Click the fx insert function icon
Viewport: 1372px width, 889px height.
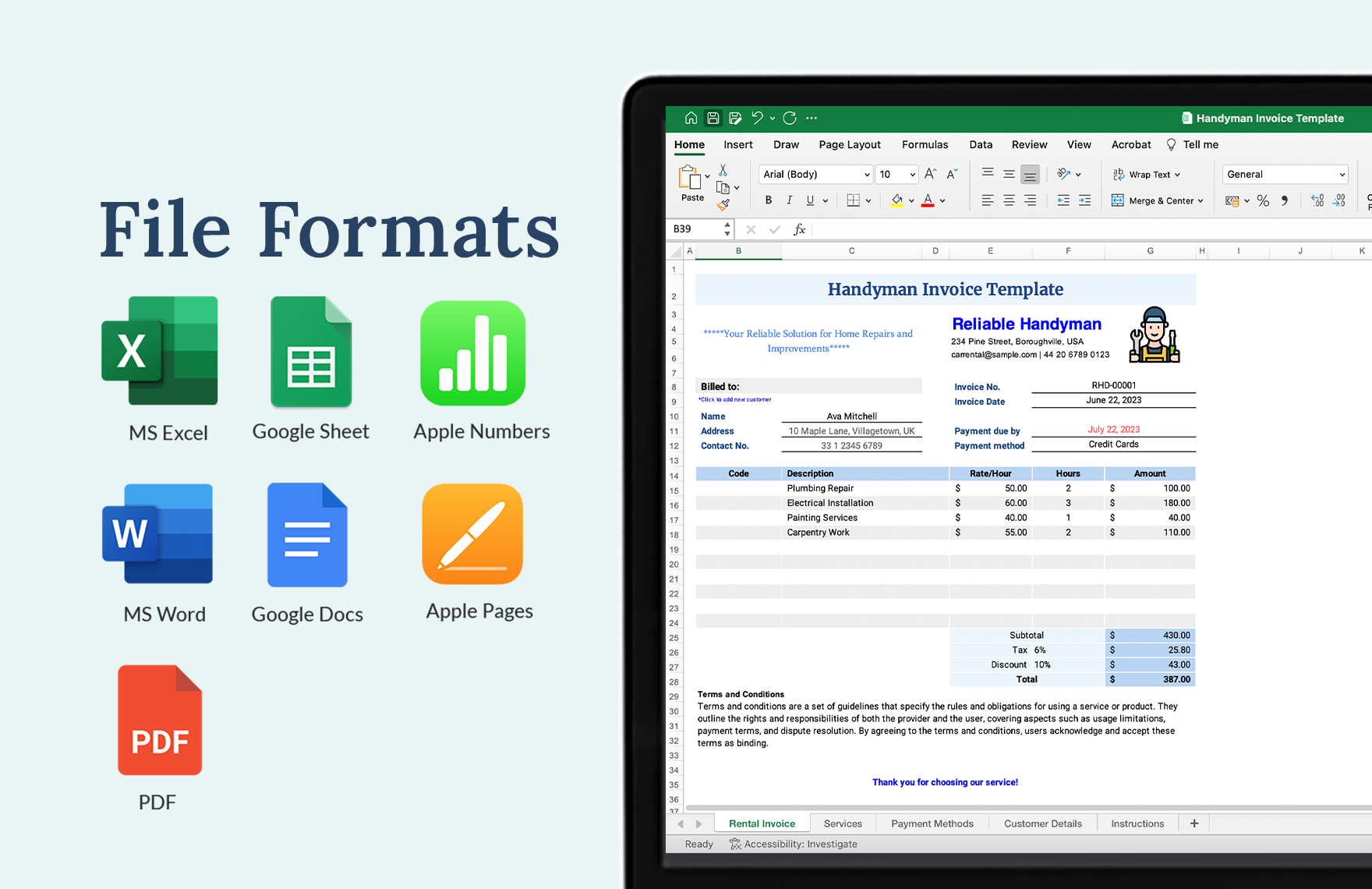[799, 229]
